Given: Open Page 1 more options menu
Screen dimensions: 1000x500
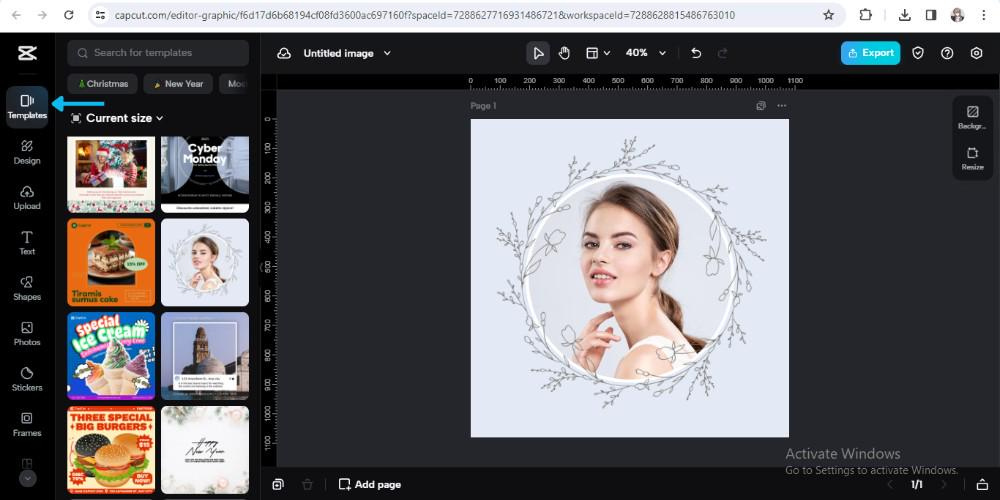Looking at the screenshot, I should (782, 106).
